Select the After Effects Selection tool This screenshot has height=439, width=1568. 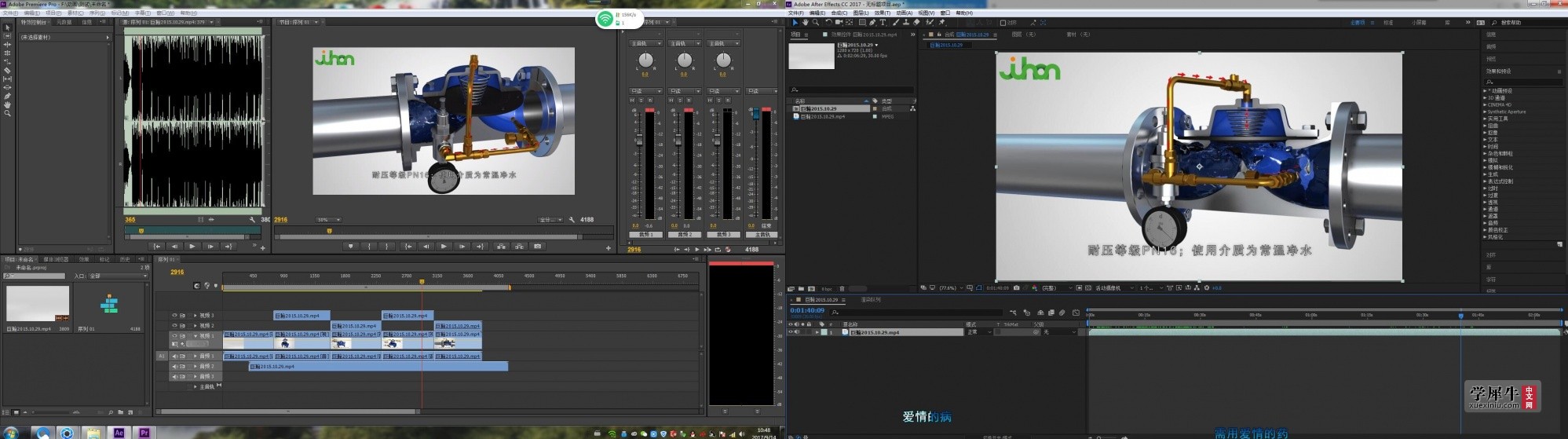click(795, 23)
